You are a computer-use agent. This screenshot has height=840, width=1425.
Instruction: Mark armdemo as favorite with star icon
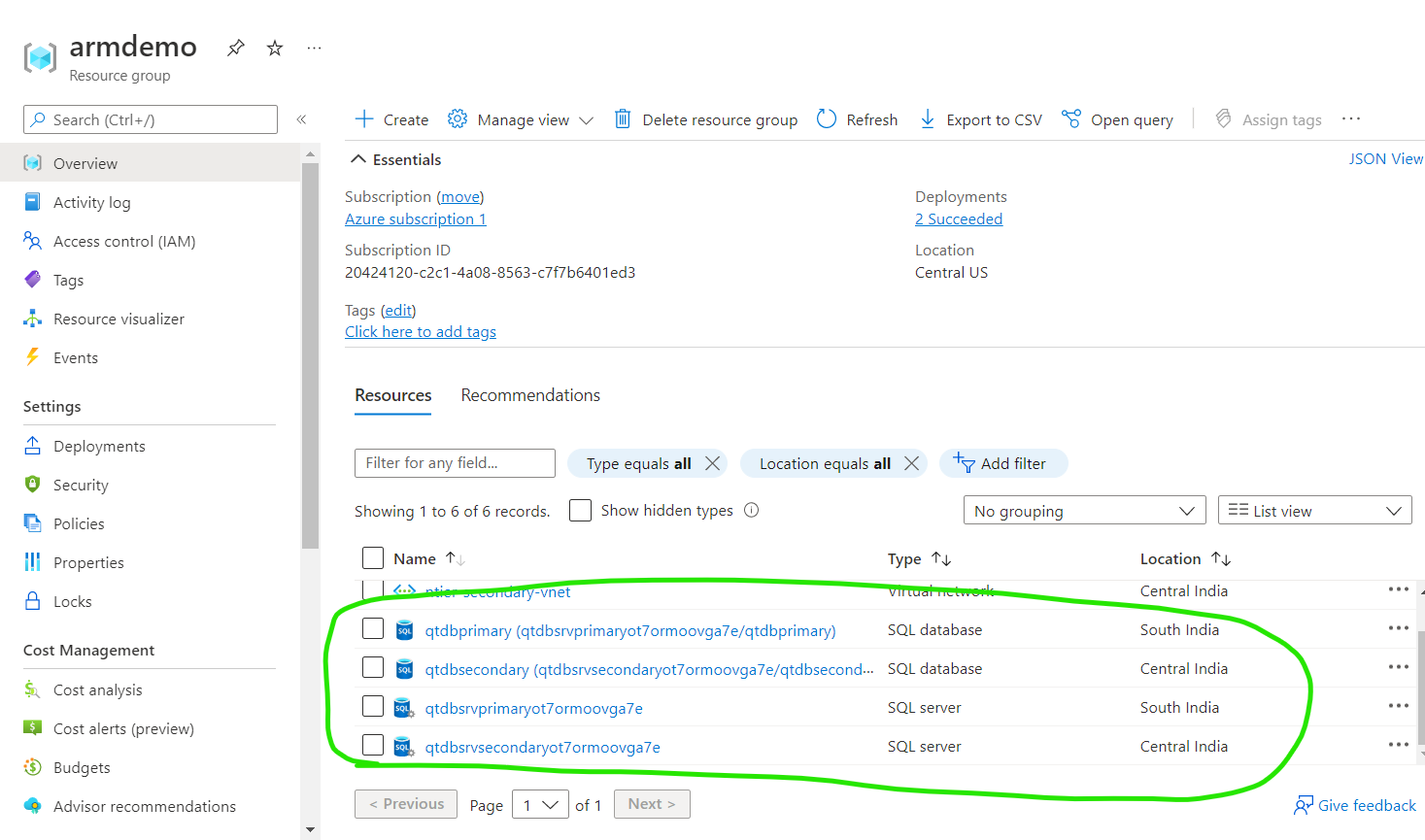(x=275, y=48)
